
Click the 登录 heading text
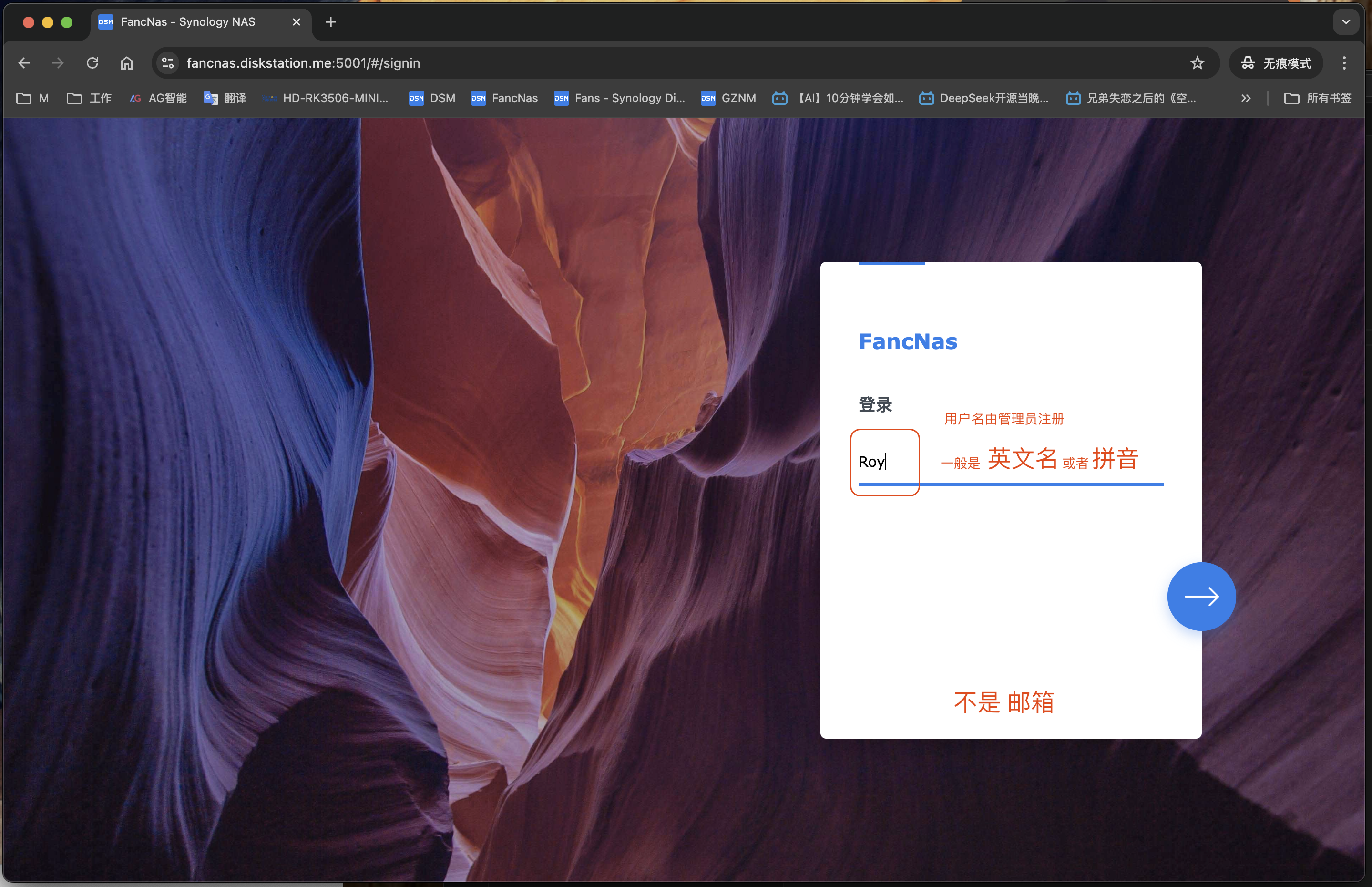[875, 404]
